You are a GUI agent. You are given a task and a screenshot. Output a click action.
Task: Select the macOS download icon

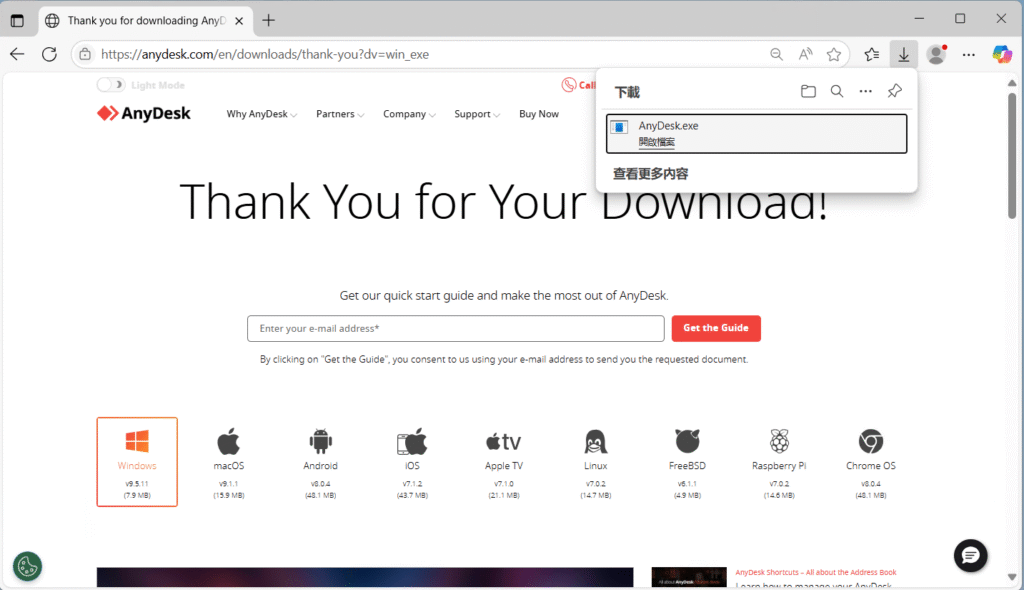click(x=229, y=442)
